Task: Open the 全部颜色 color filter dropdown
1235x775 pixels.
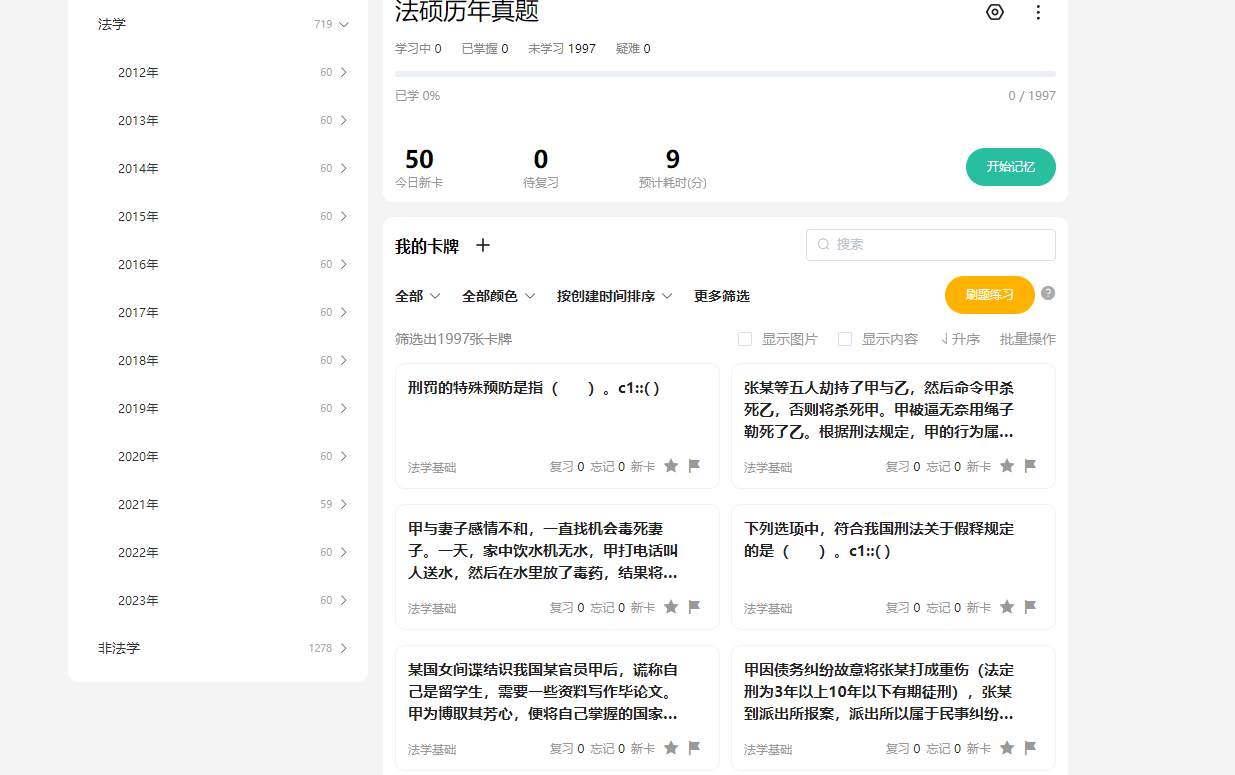Action: tap(499, 296)
